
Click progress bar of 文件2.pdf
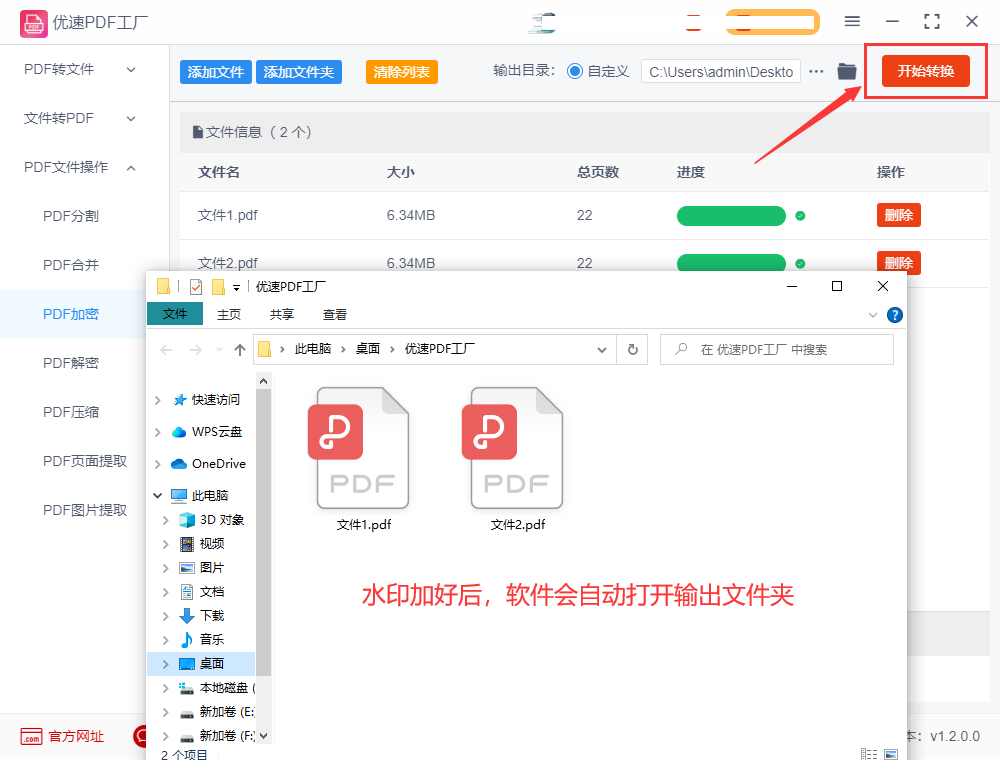click(x=731, y=263)
